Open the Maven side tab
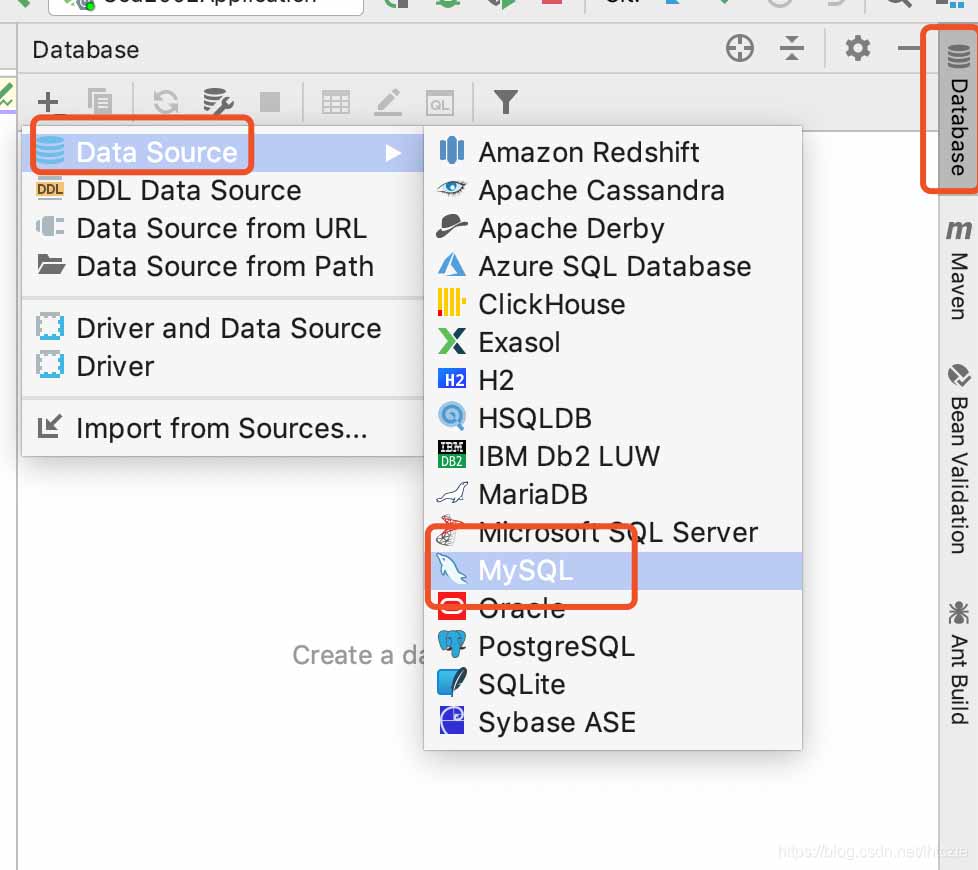Screen dimensions: 978x870 (959, 269)
